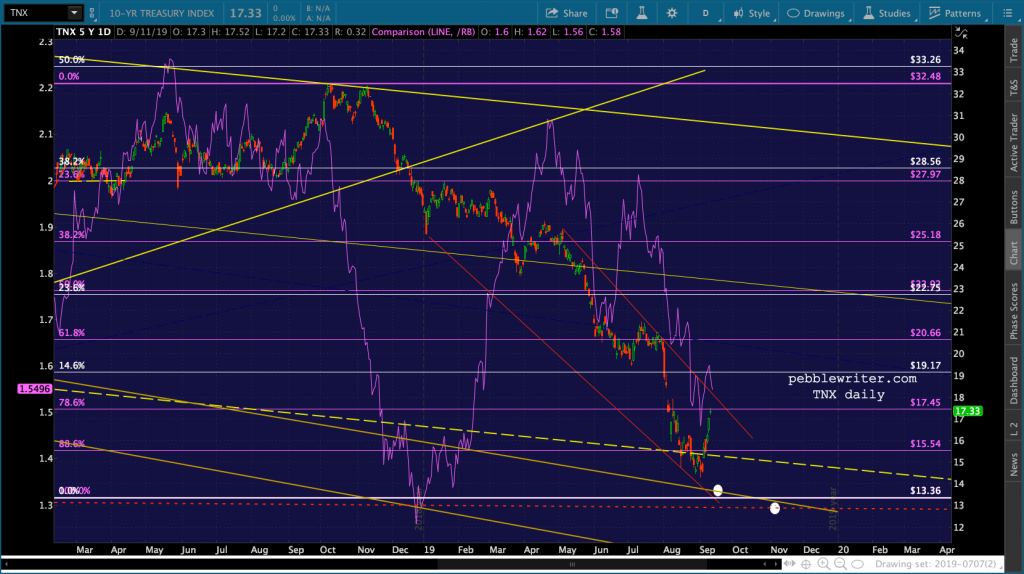Click the Share button in the toolbar
Image resolution: width=1024 pixels, height=574 pixels.
pyautogui.click(x=567, y=13)
